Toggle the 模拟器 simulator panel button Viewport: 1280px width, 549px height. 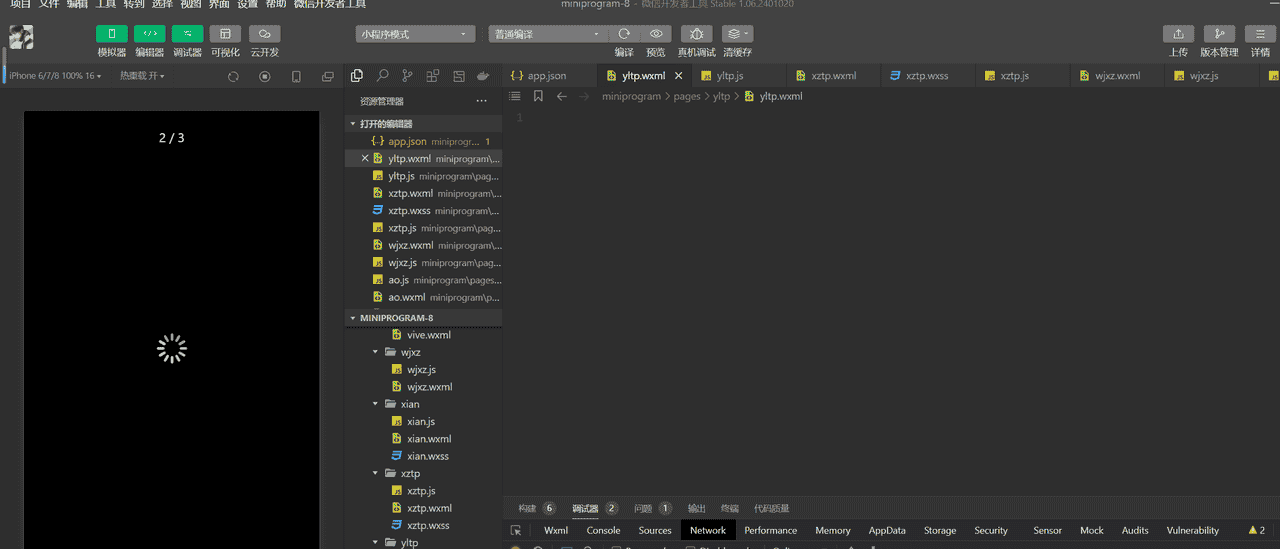[111, 34]
